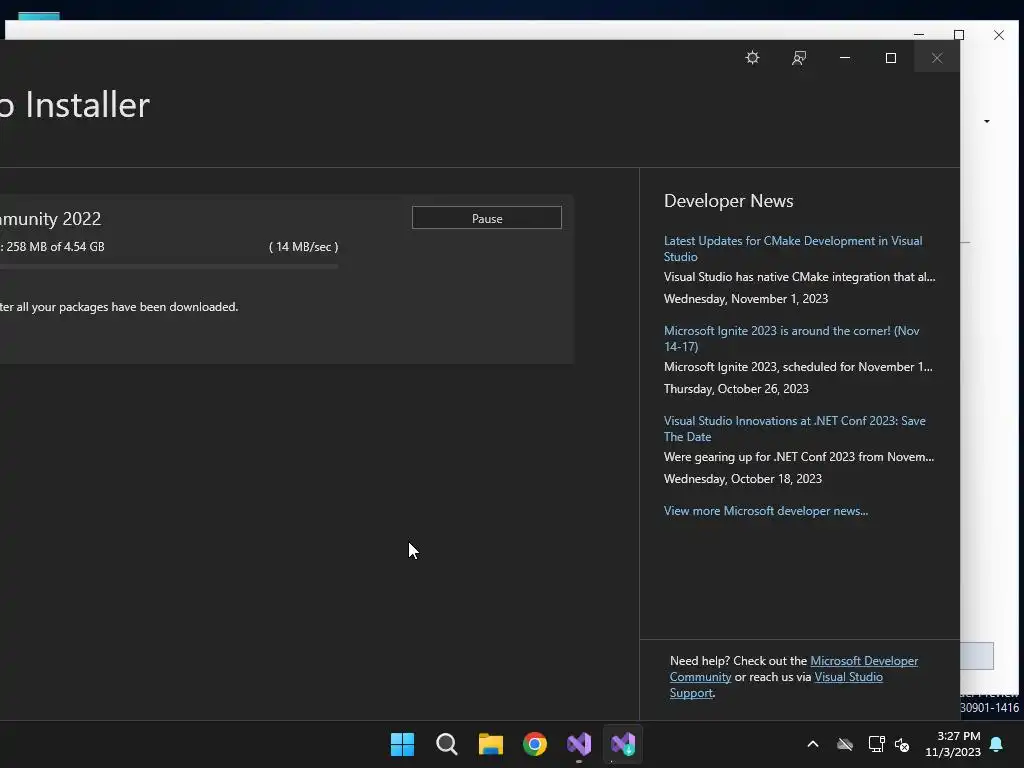The height and width of the screenshot is (768, 1024).
Task: Select the 258 MB of 4.54 GB text
Action: coord(56,247)
